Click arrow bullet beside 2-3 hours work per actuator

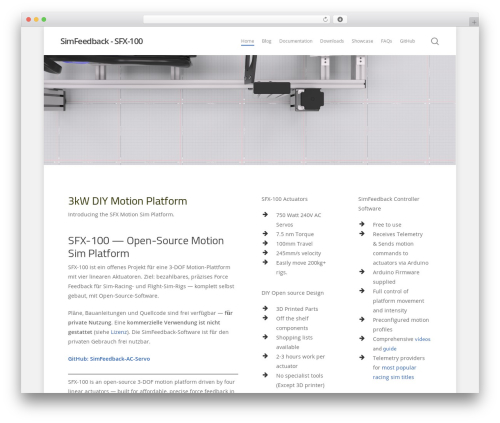[x=265, y=356]
